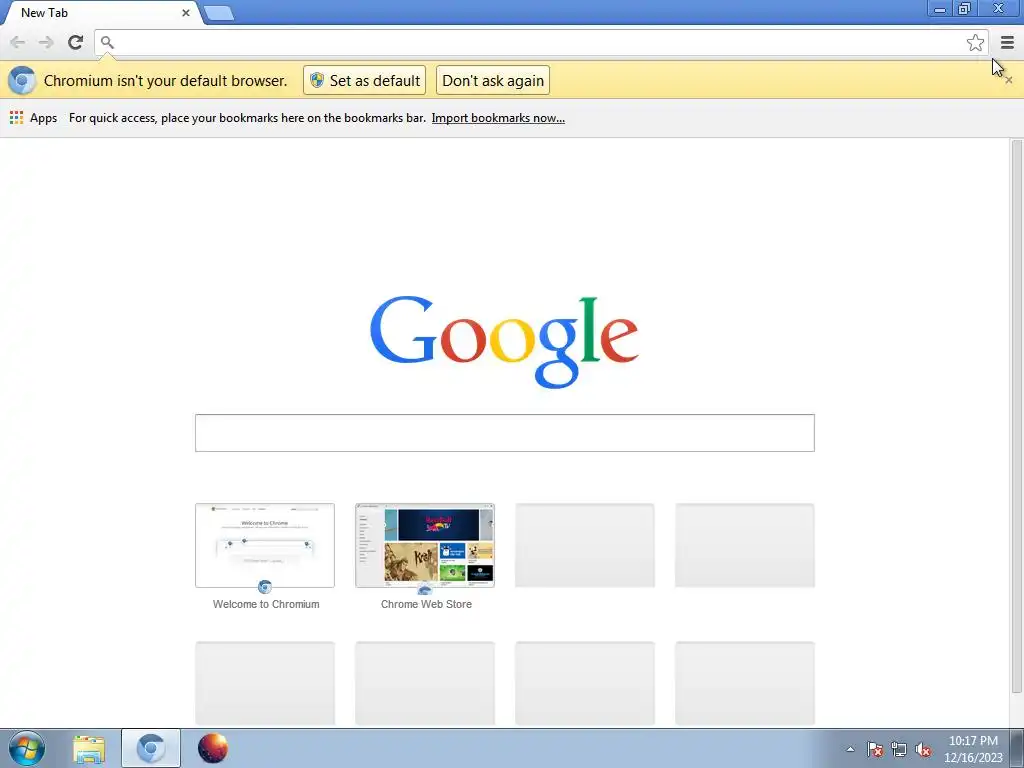Go forward with the forward arrow

coord(46,42)
